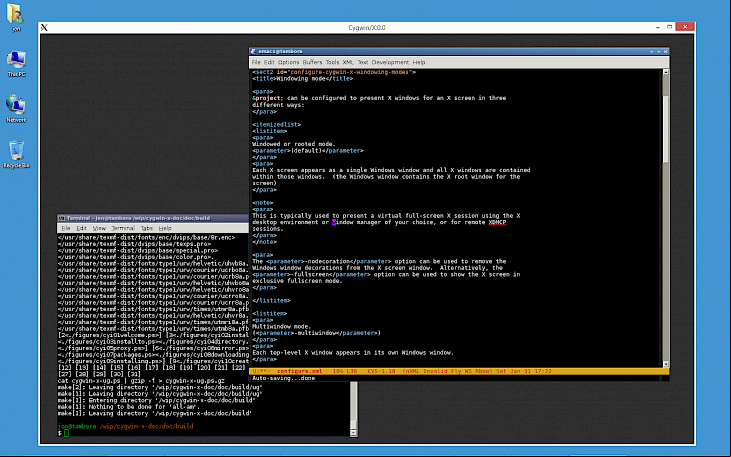Click the emacs window icon in its title bar
The image size is (731, 457).
[x=253, y=51]
